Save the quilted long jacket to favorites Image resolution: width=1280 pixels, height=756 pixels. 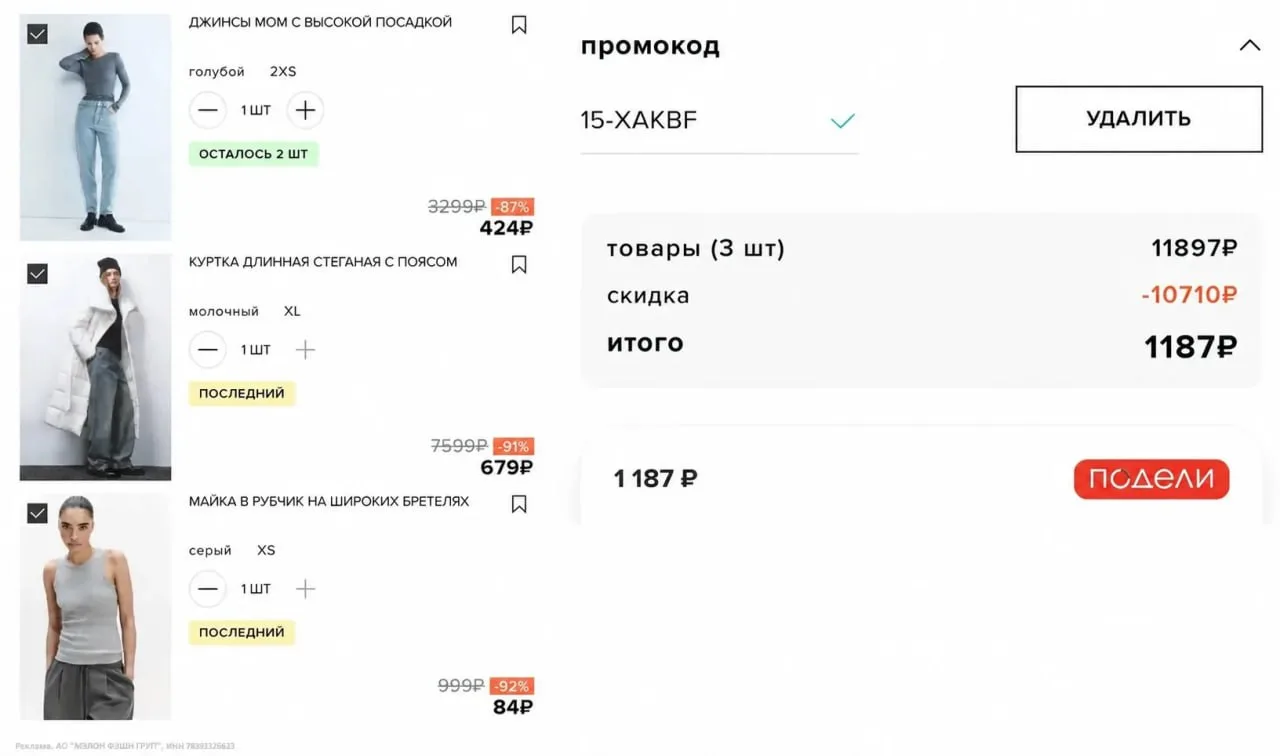pos(518,264)
